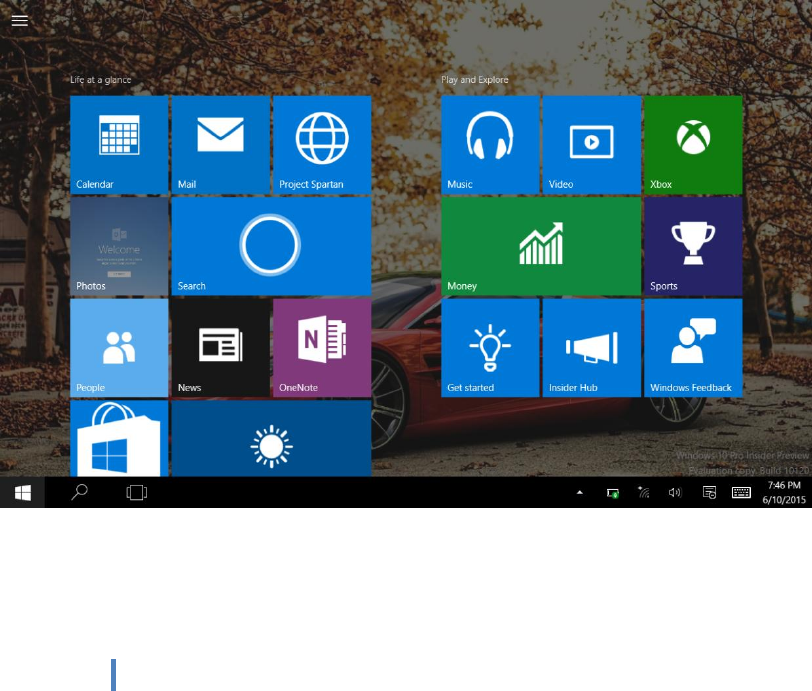The width and height of the screenshot is (812, 691).
Task: Open the Wi-Fi network tray icon
Action: click(644, 492)
